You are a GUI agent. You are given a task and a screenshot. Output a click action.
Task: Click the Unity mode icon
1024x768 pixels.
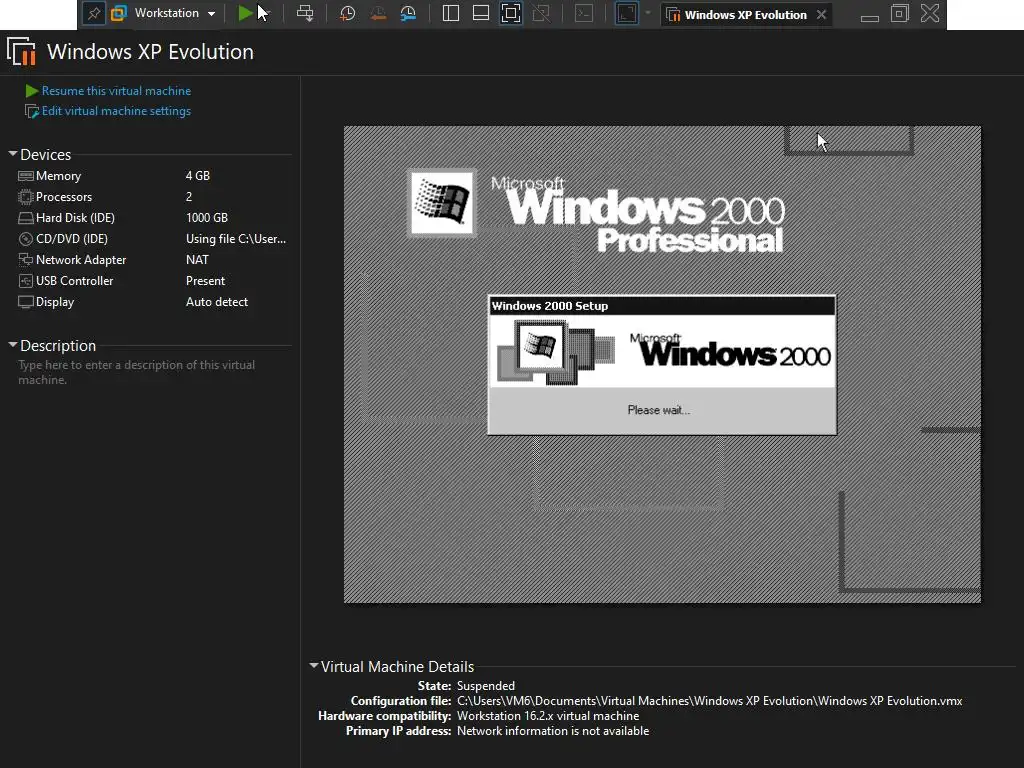click(x=541, y=13)
